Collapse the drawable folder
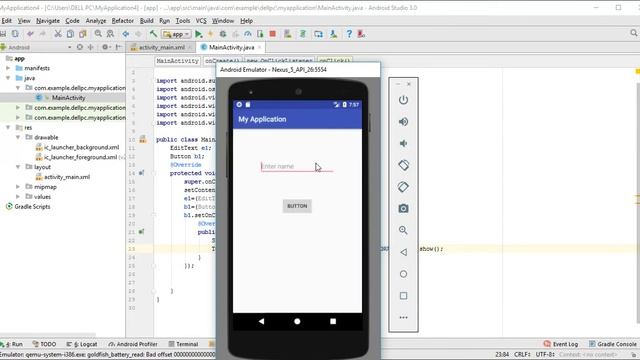The image size is (640, 360). (x=18, y=138)
